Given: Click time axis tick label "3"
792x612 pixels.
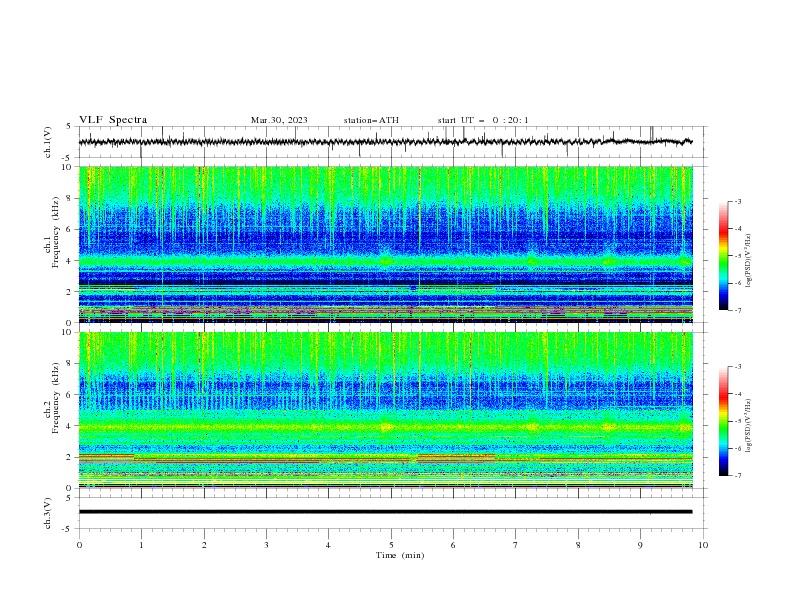Looking at the screenshot, I should (267, 545).
